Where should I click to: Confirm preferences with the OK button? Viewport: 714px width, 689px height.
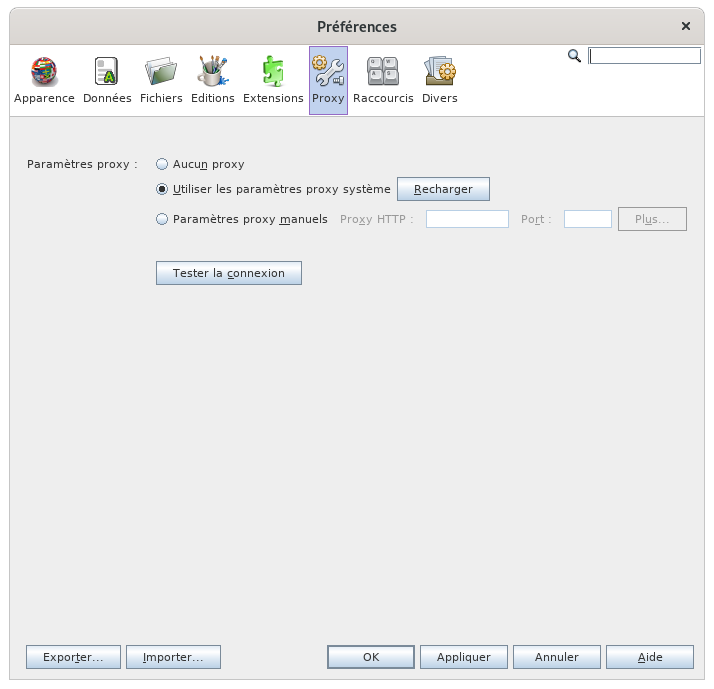[370, 657]
